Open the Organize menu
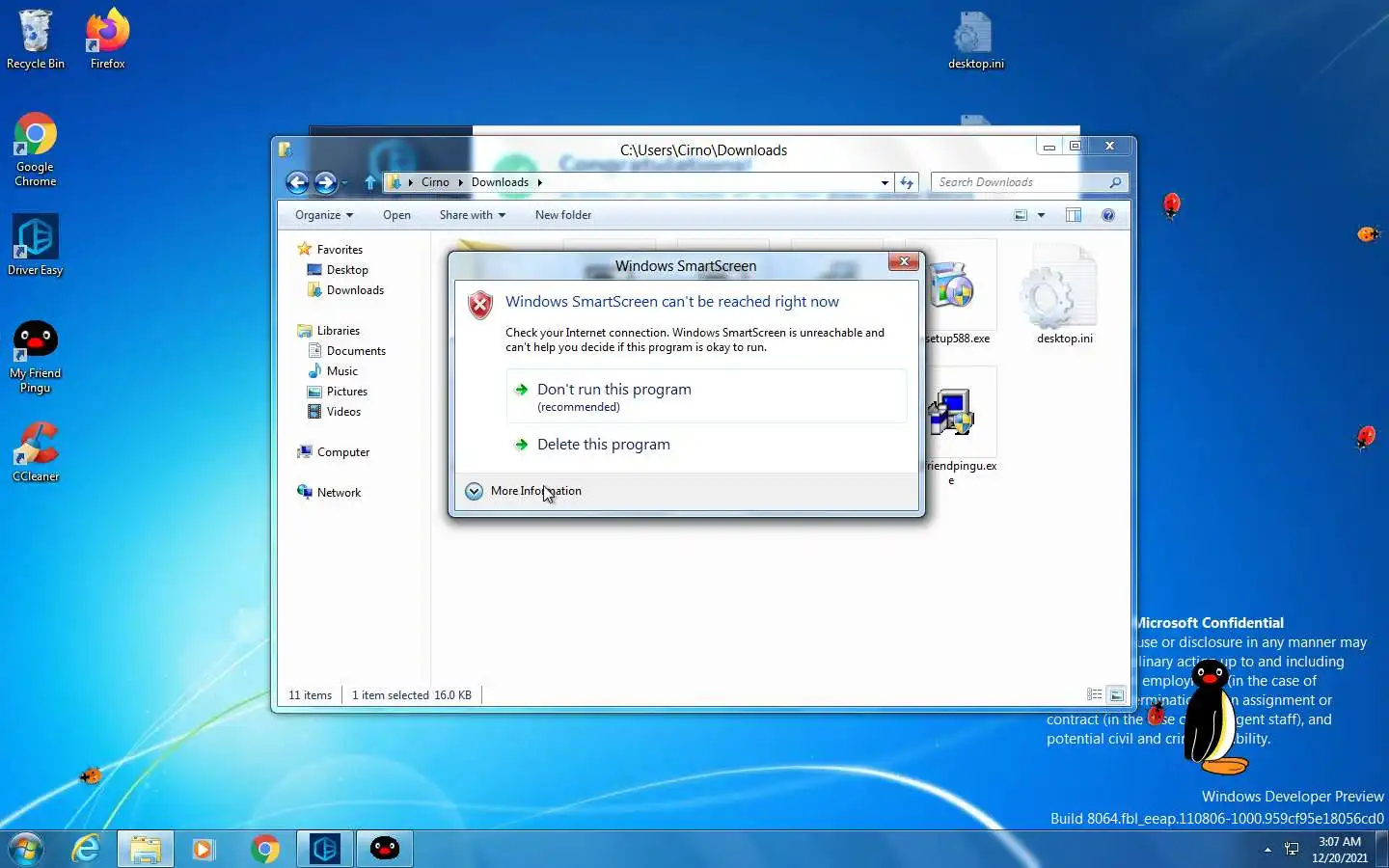 pyautogui.click(x=324, y=215)
